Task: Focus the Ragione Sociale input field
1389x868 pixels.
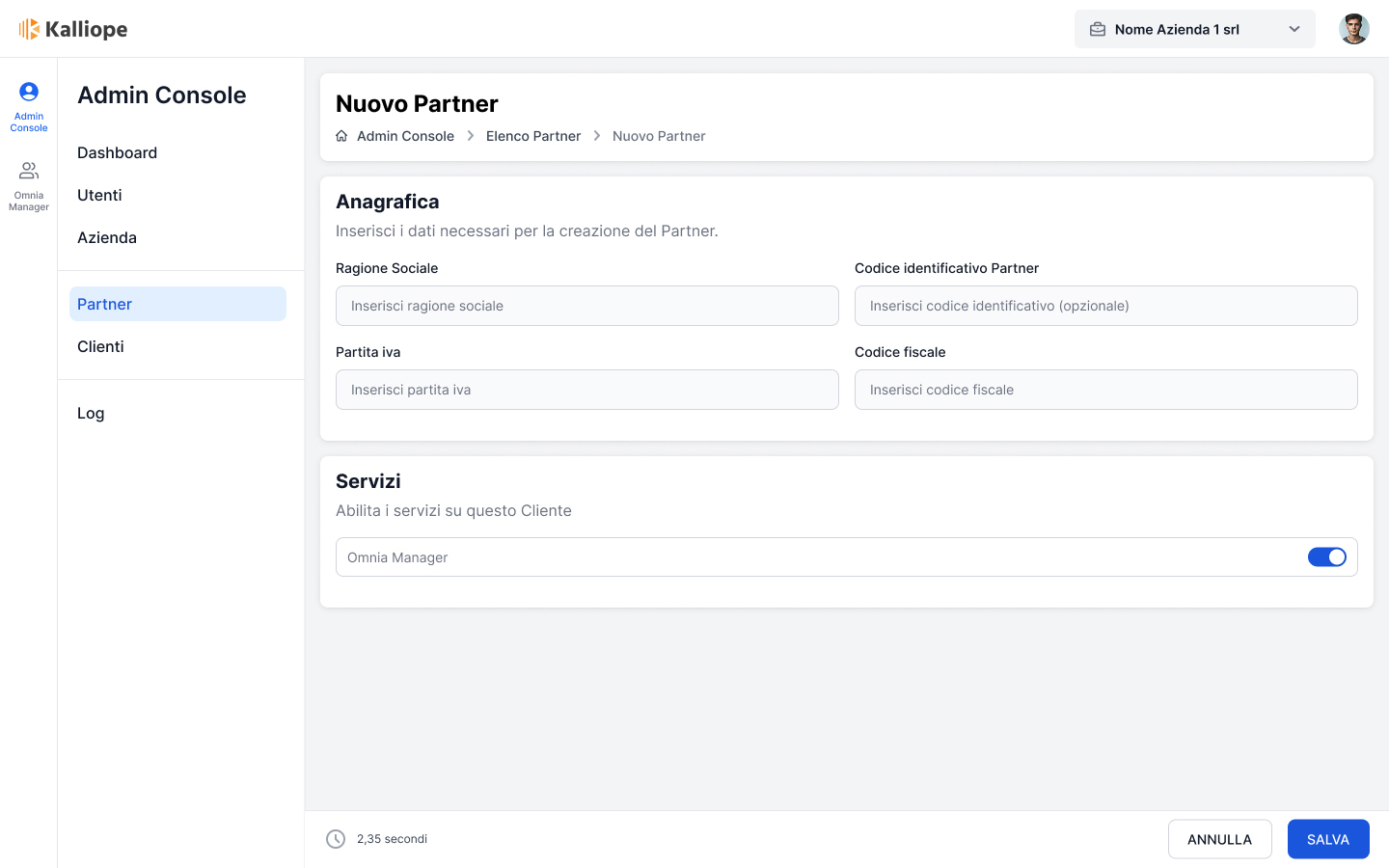Action: click(x=586, y=306)
